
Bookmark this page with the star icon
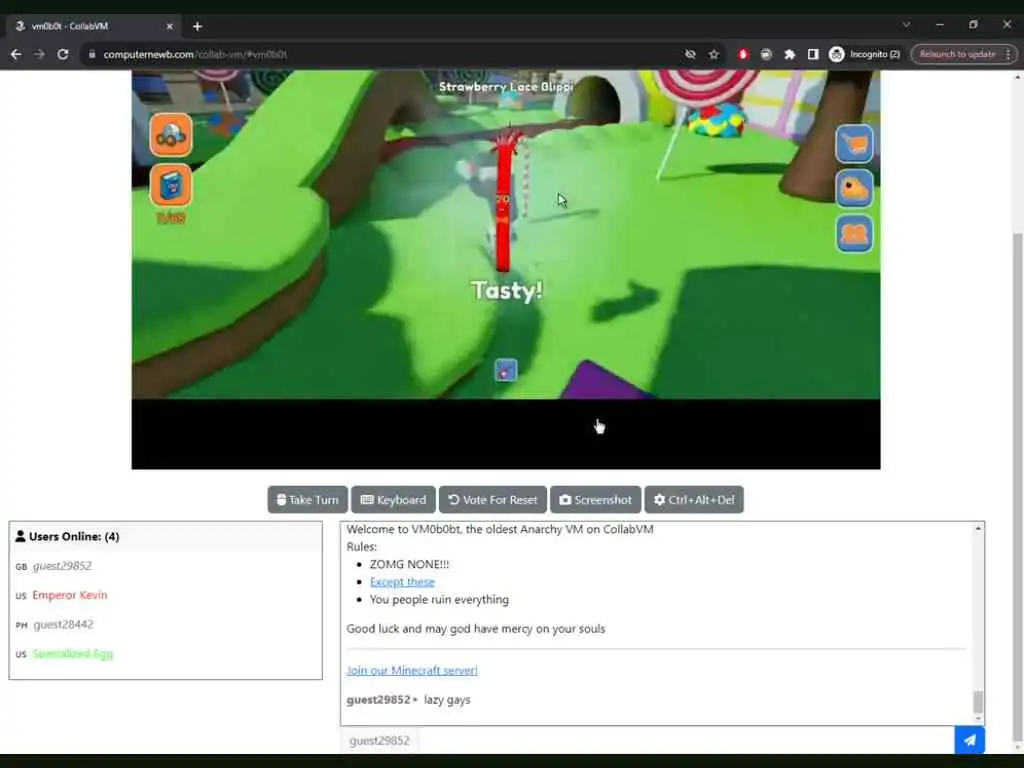(714, 54)
